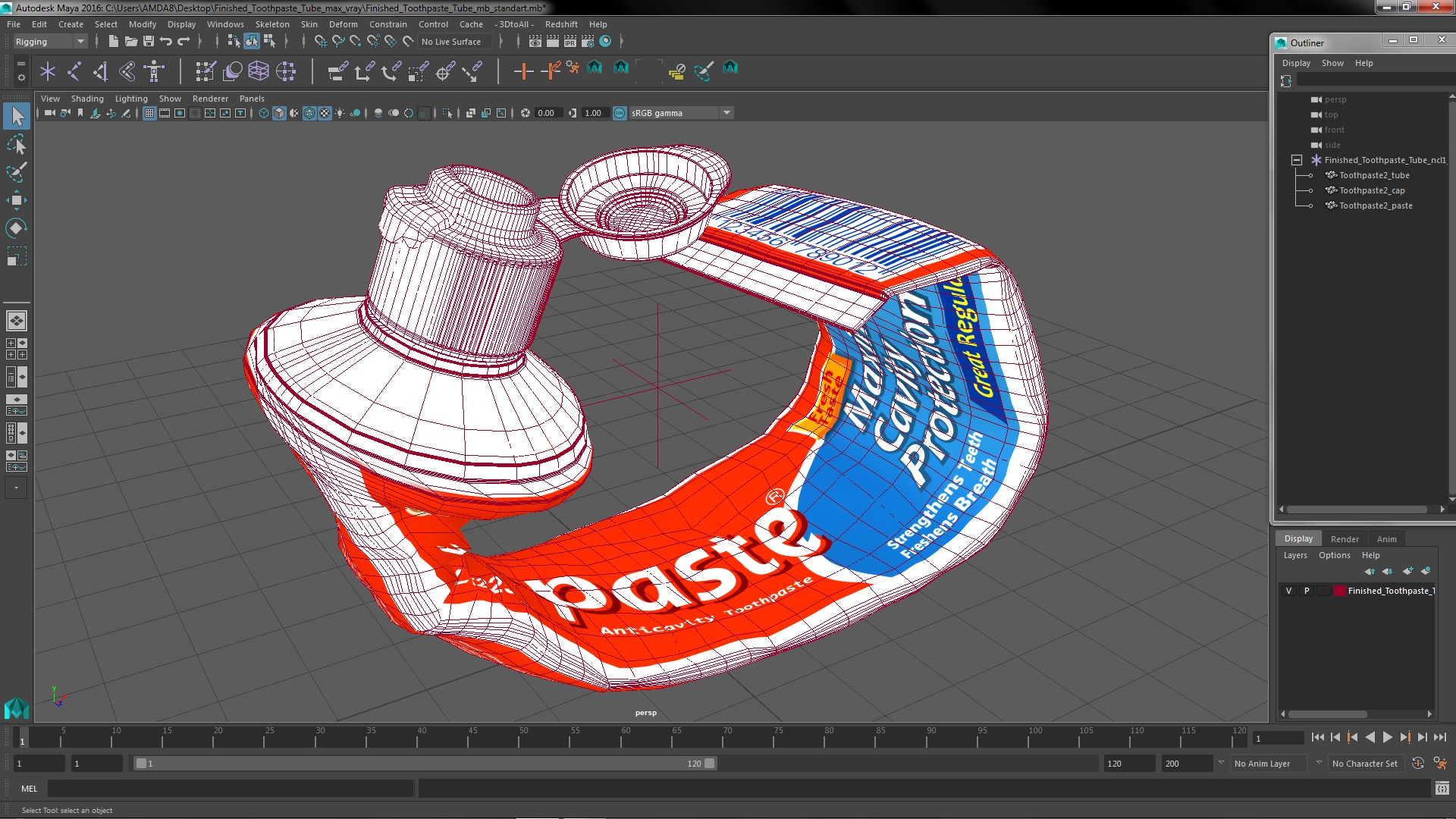Activate the Rotate tool
Viewport: 1456px width, 819px height.
[17, 228]
